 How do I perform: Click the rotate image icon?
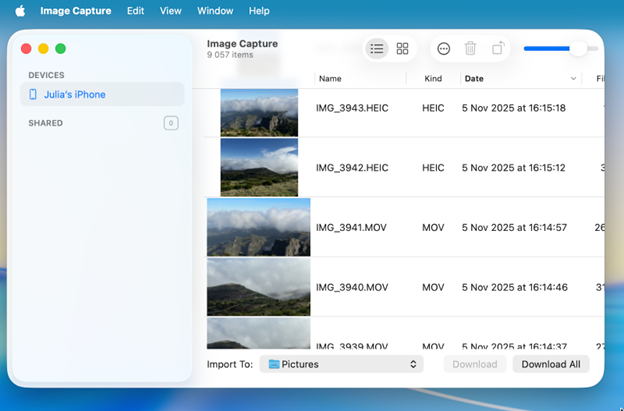pyautogui.click(x=498, y=48)
